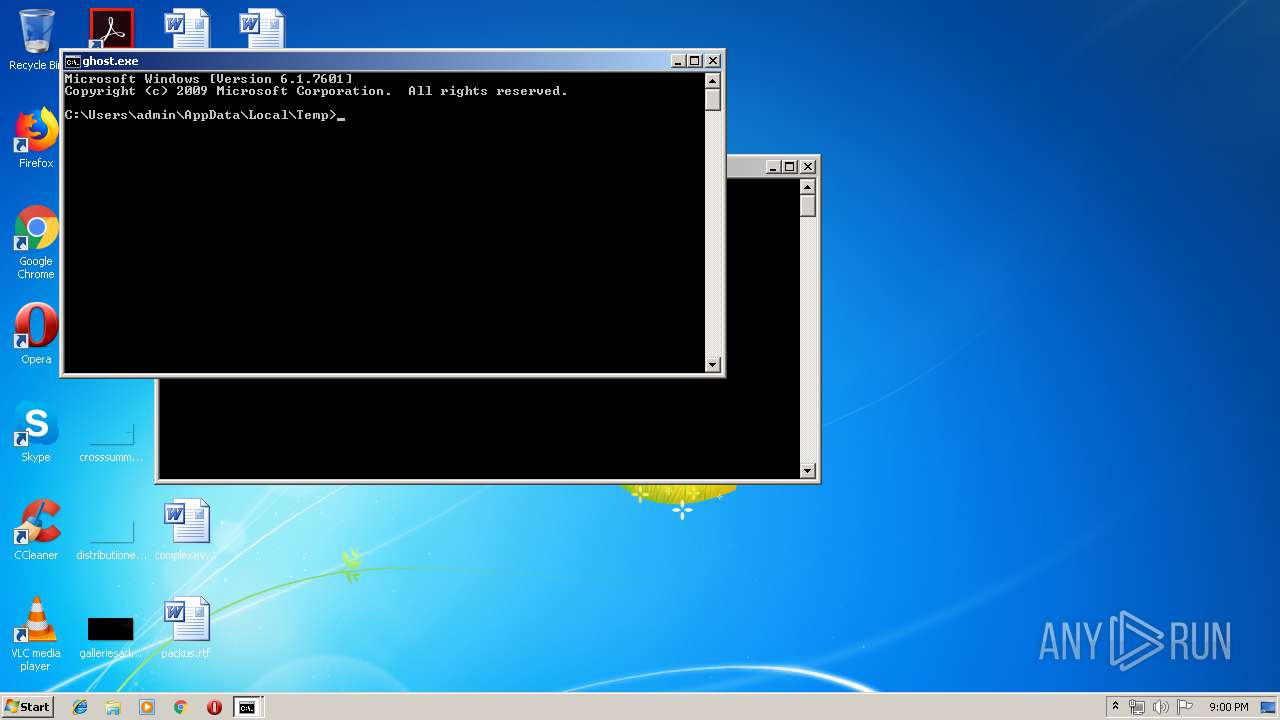Click the background console scrollbar thumb
Screen dimensions: 1280x720
click(x=808, y=206)
